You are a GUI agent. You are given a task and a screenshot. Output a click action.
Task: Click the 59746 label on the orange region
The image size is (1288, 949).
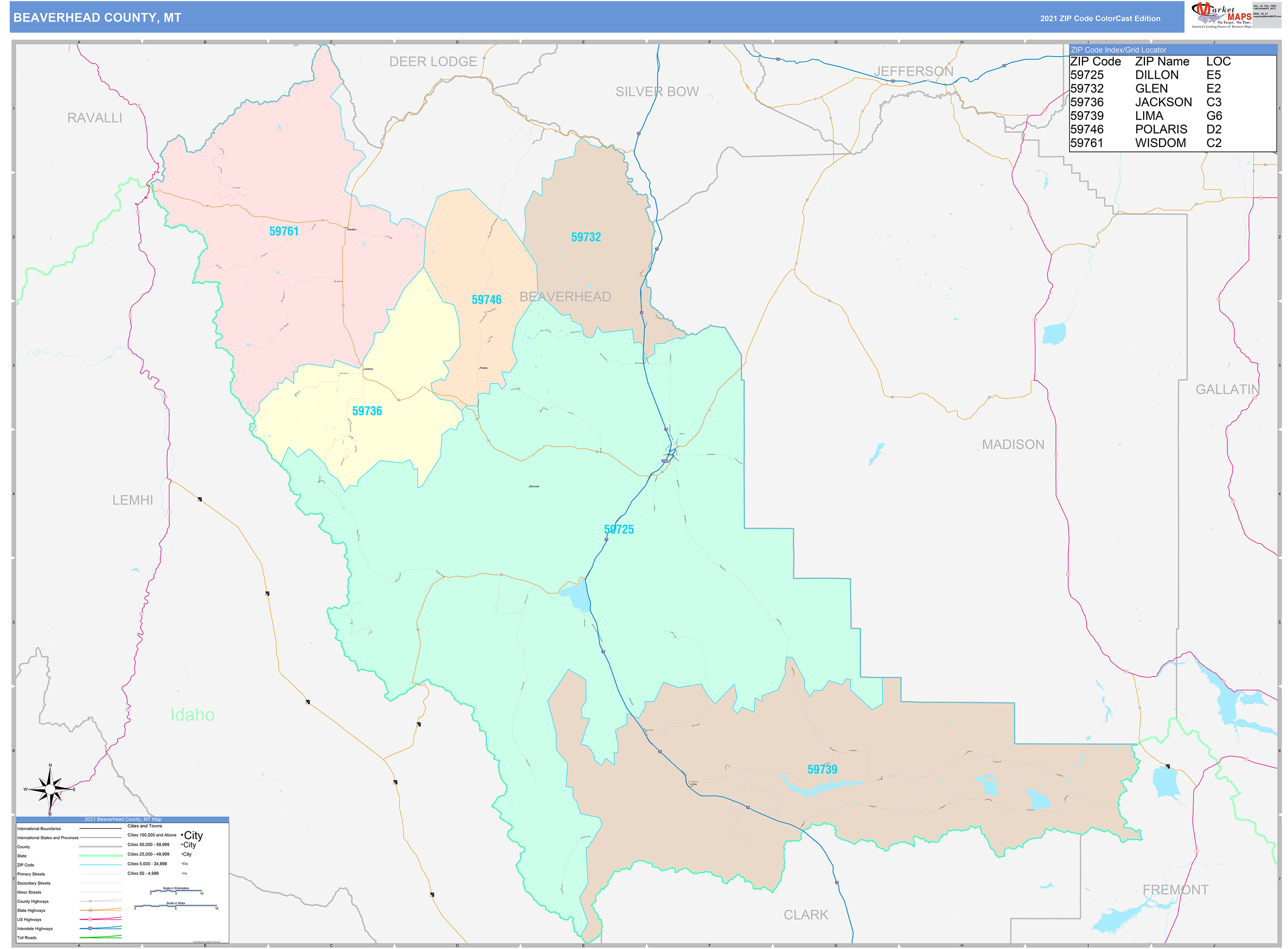[x=487, y=300]
